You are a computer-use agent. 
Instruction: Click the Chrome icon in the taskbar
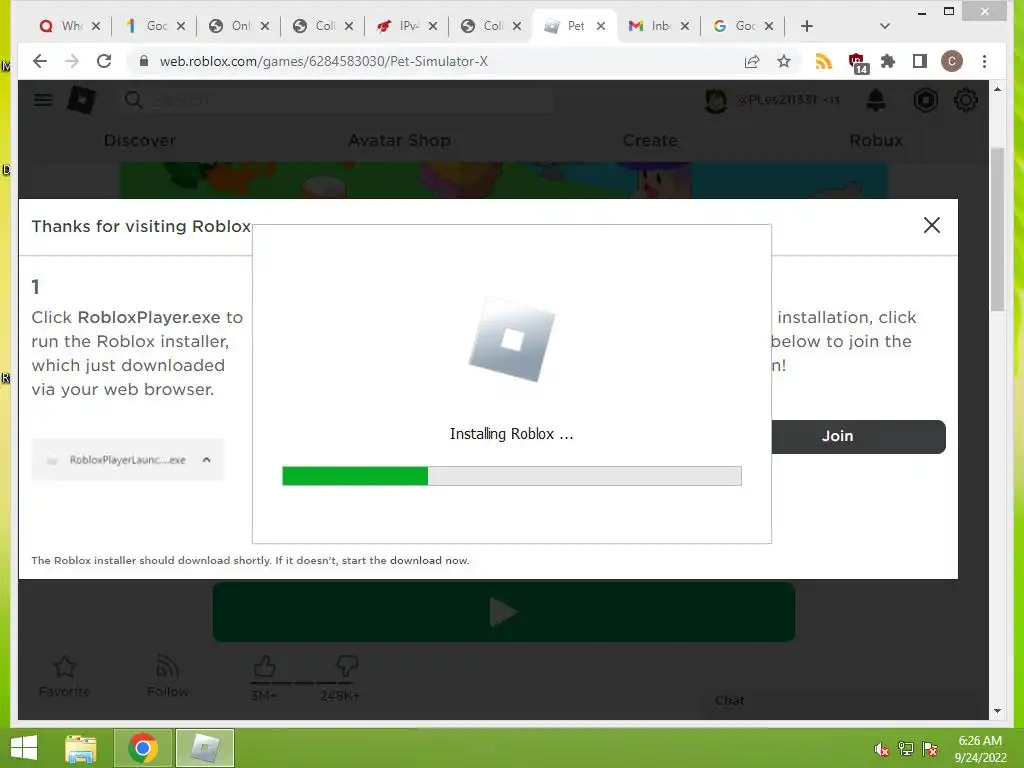point(143,748)
